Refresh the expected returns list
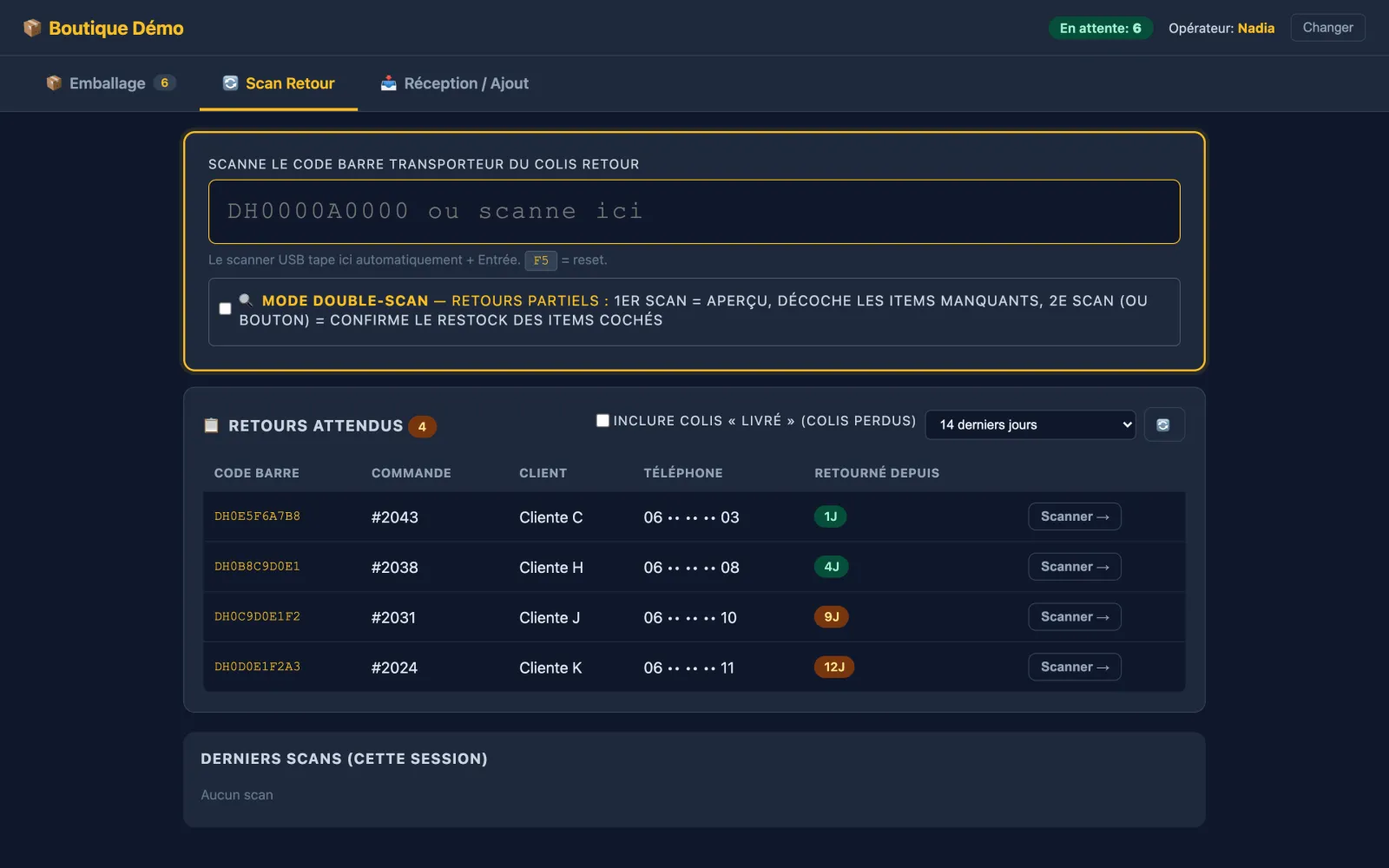 [x=1164, y=424]
